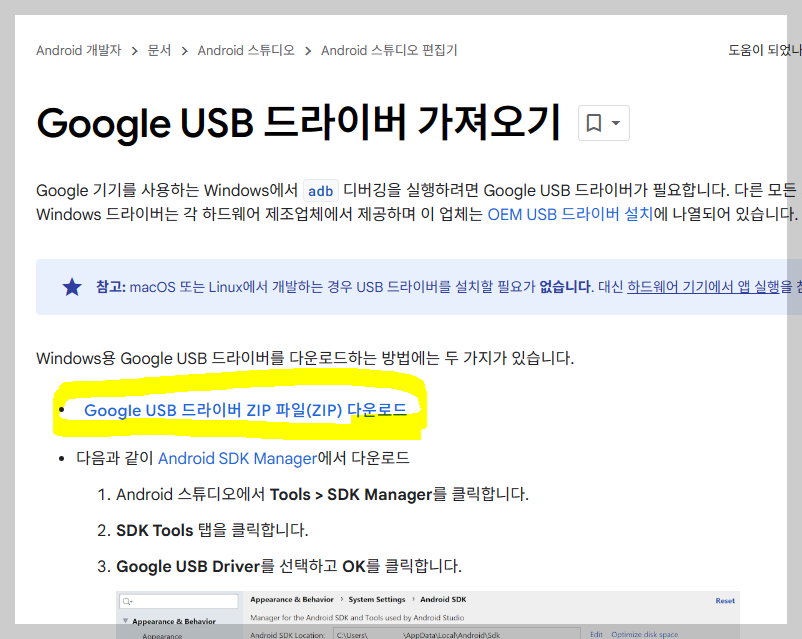Click System Settings breadcrumb in screenshot

[376, 600]
